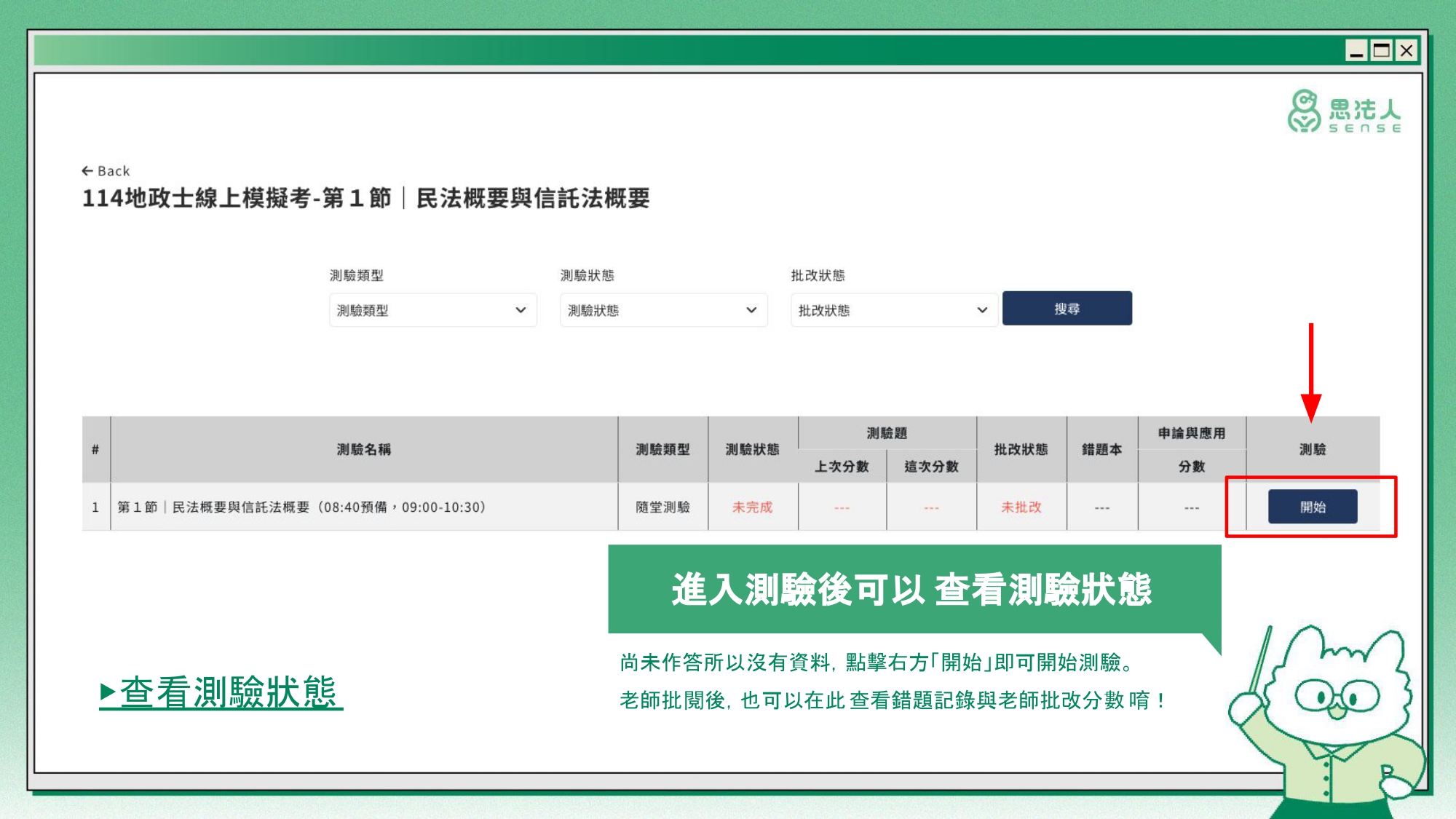
Task: Expand the 測驗狀態 dropdown
Action: click(x=663, y=310)
